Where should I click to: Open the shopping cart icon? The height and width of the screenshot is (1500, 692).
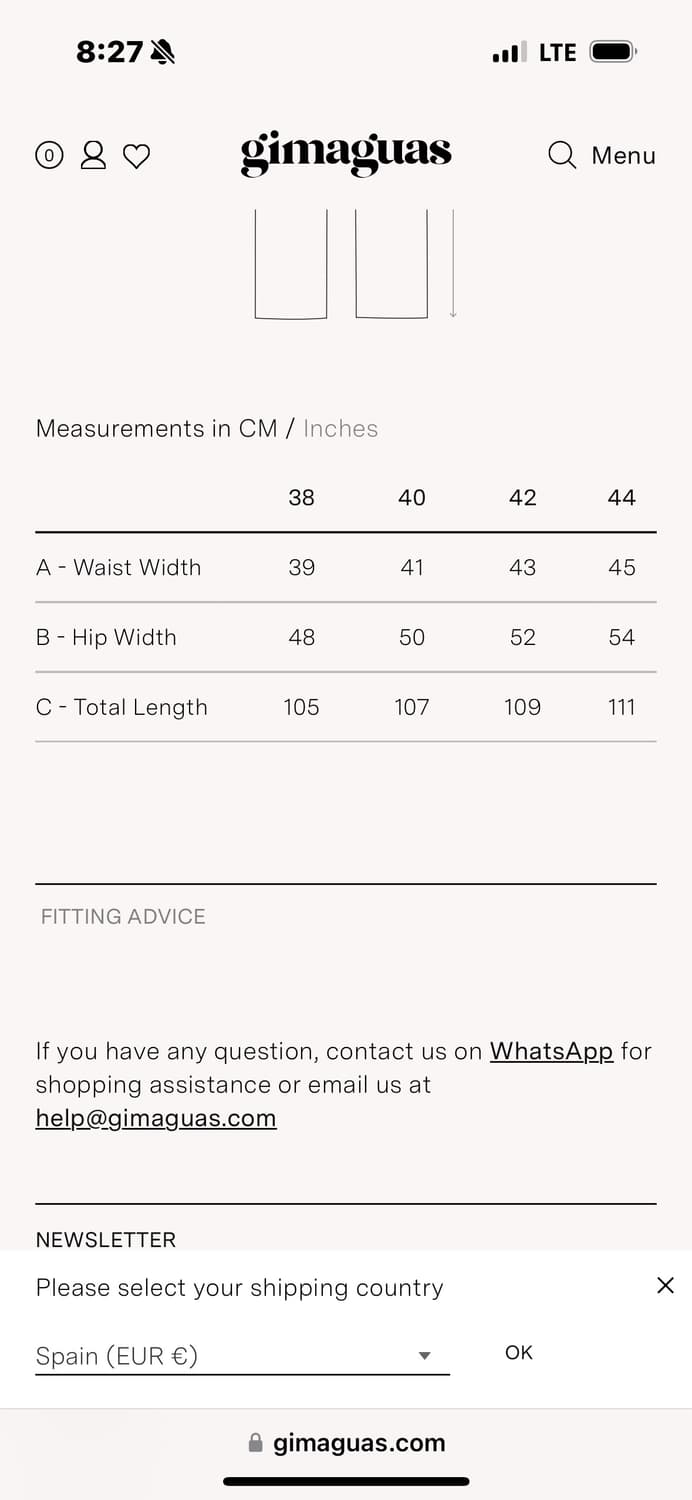coord(49,155)
